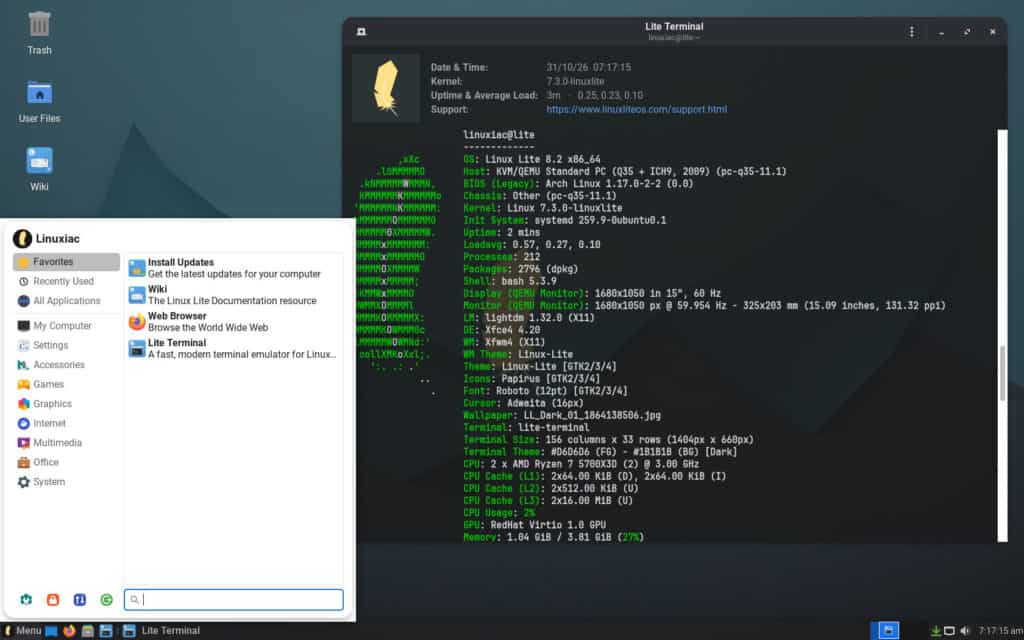Open the Recently Used category
This screenshot has height=640, width=1024.
point(66,281)
